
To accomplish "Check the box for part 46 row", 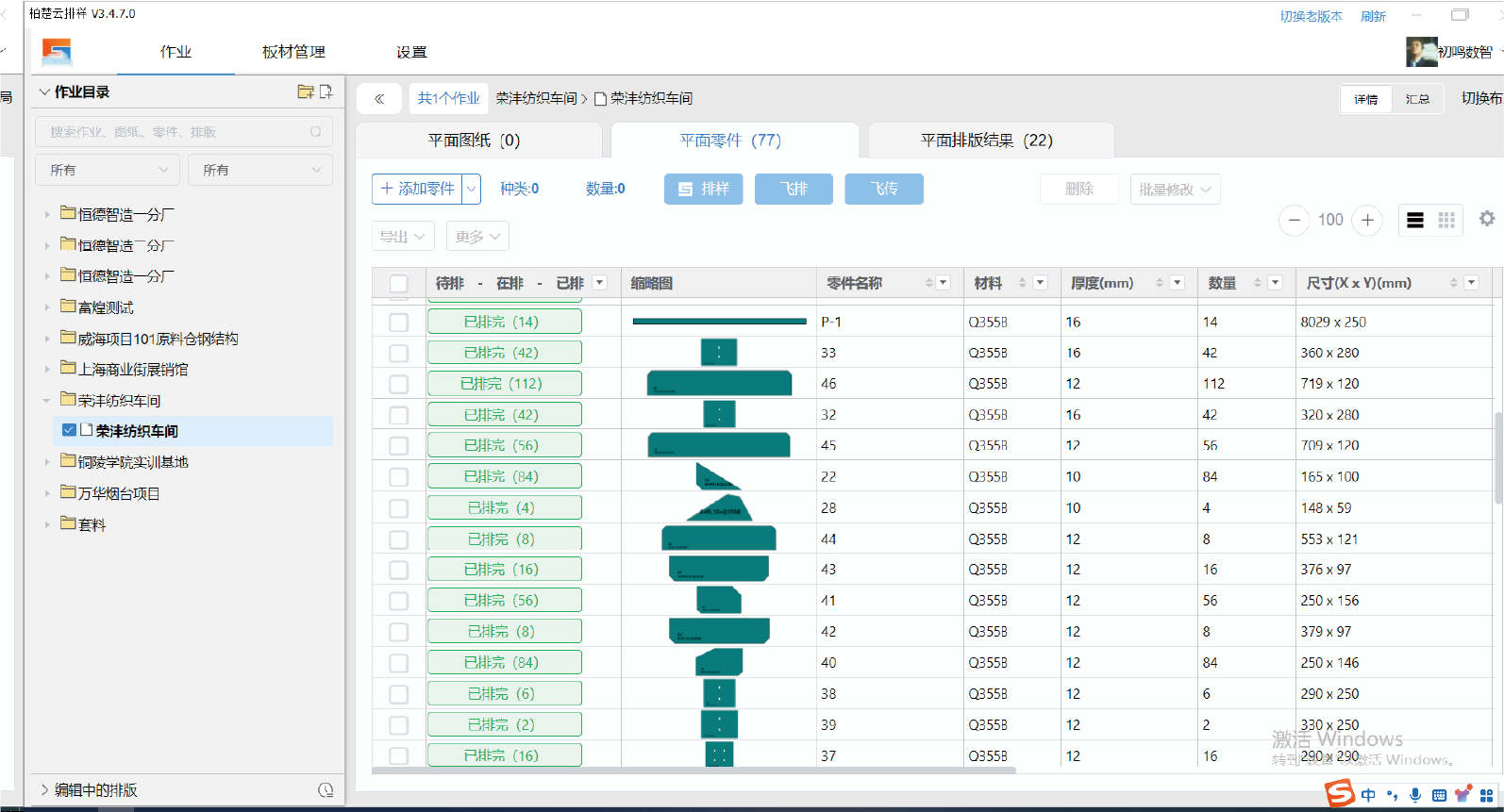I will [399, 384].
